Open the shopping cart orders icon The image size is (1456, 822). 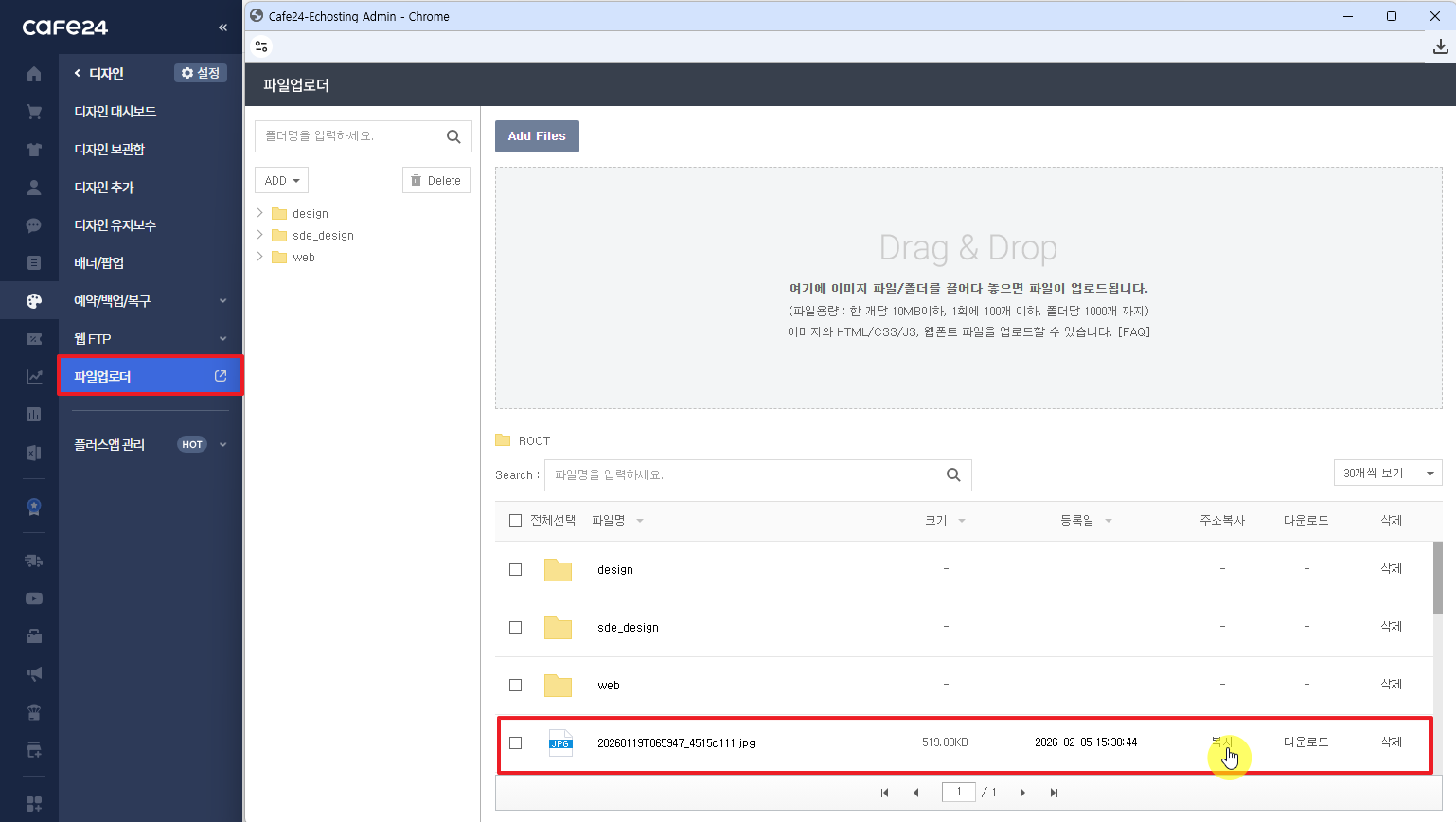click(x=34, y=112)
